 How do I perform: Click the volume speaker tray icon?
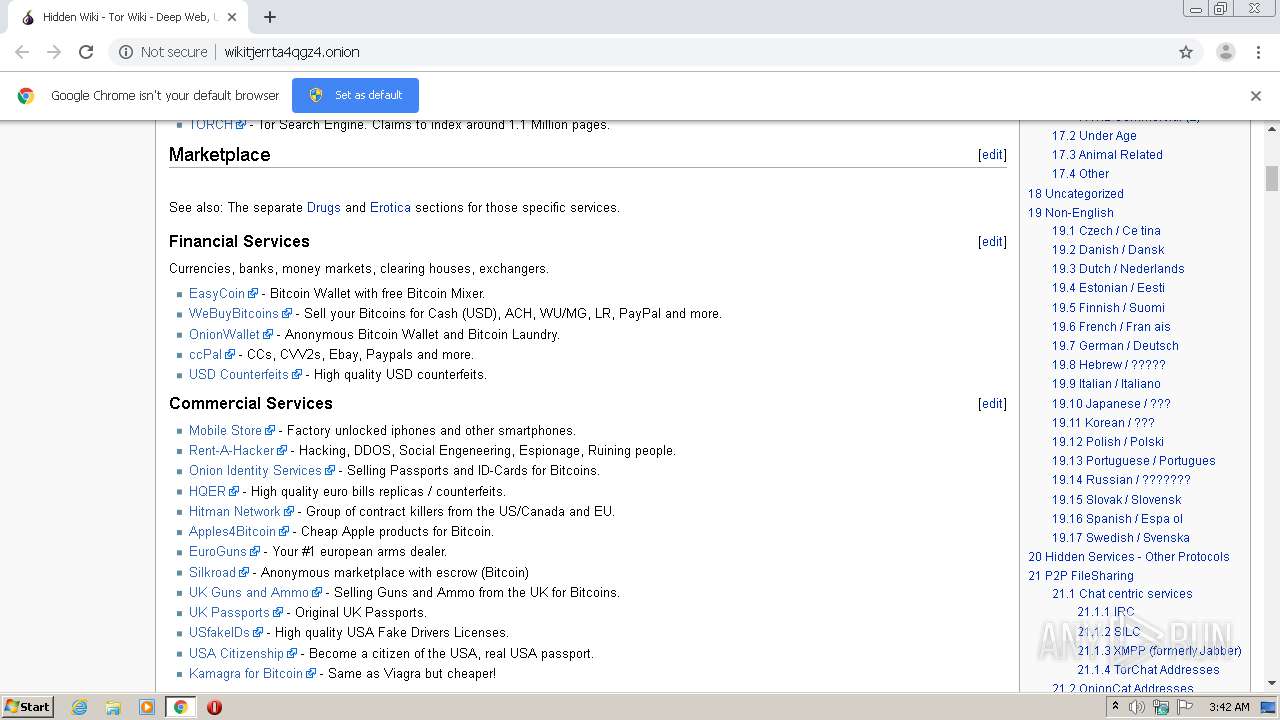coord(1137,707)
